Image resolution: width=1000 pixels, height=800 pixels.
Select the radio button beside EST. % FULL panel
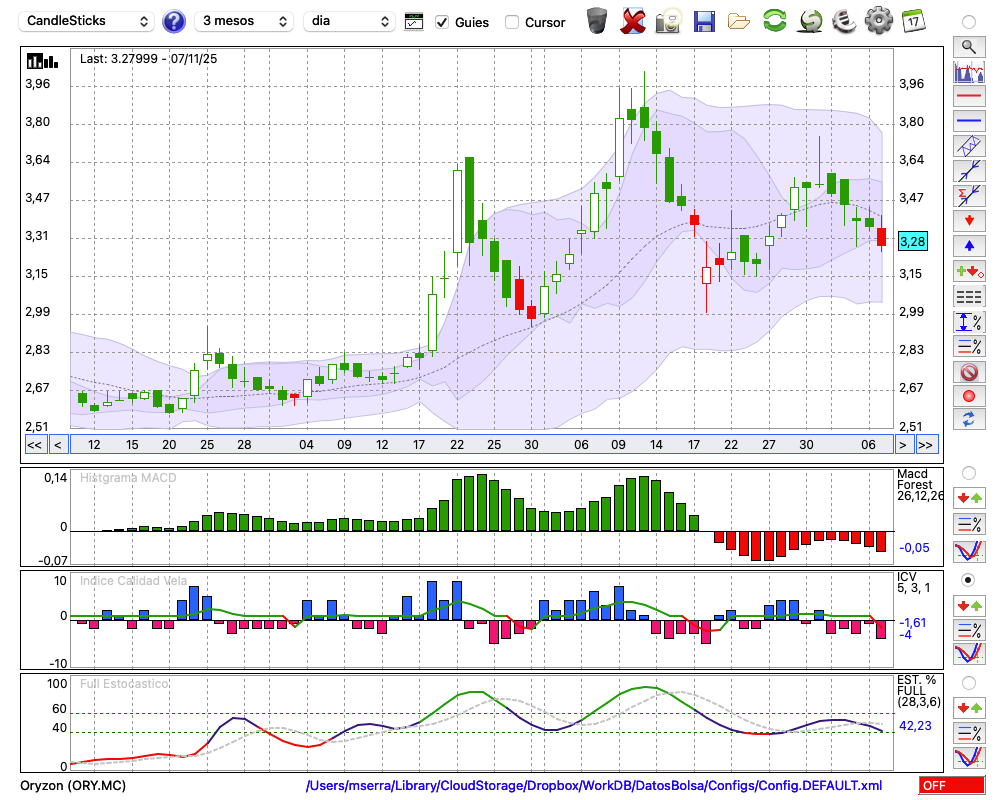pos(968,682)
